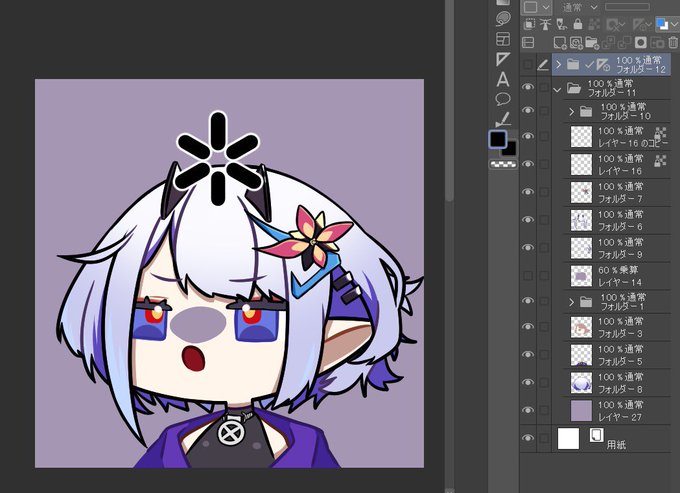Click the lock transparent pixels icon

[x=594, y=24]
